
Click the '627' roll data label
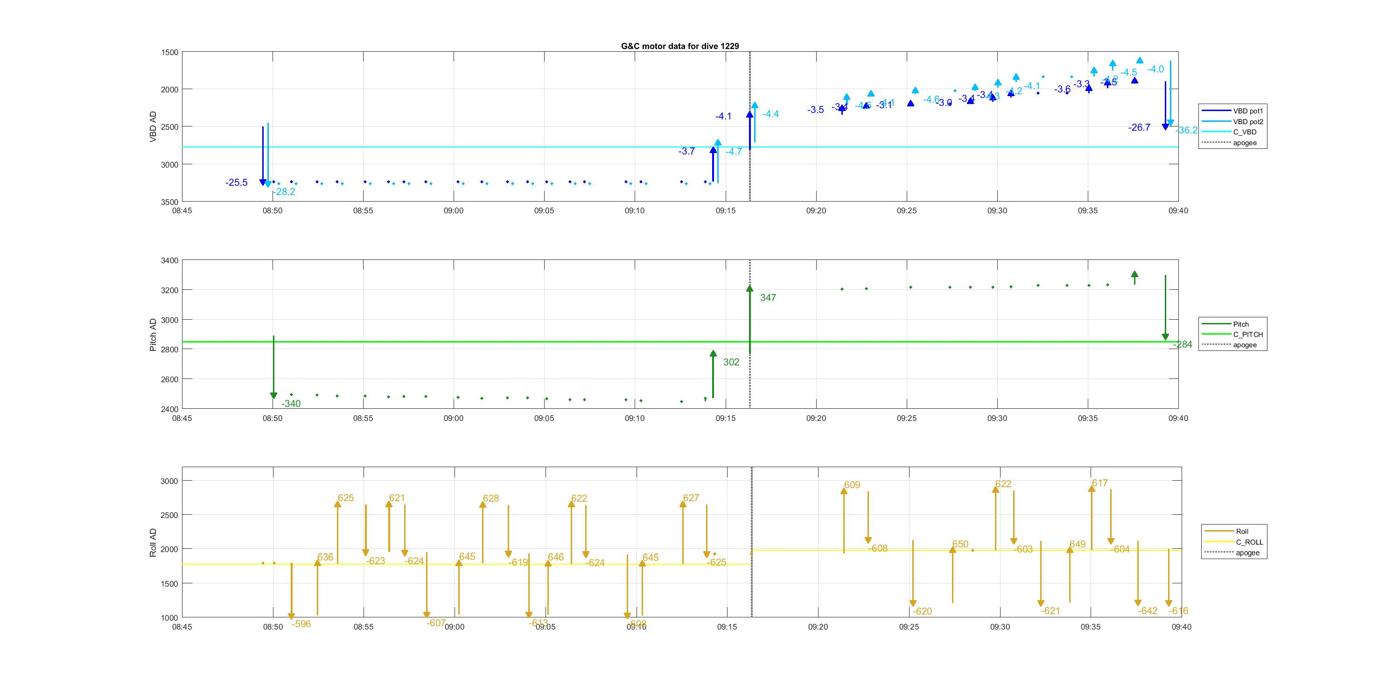[x=691, y=498]
